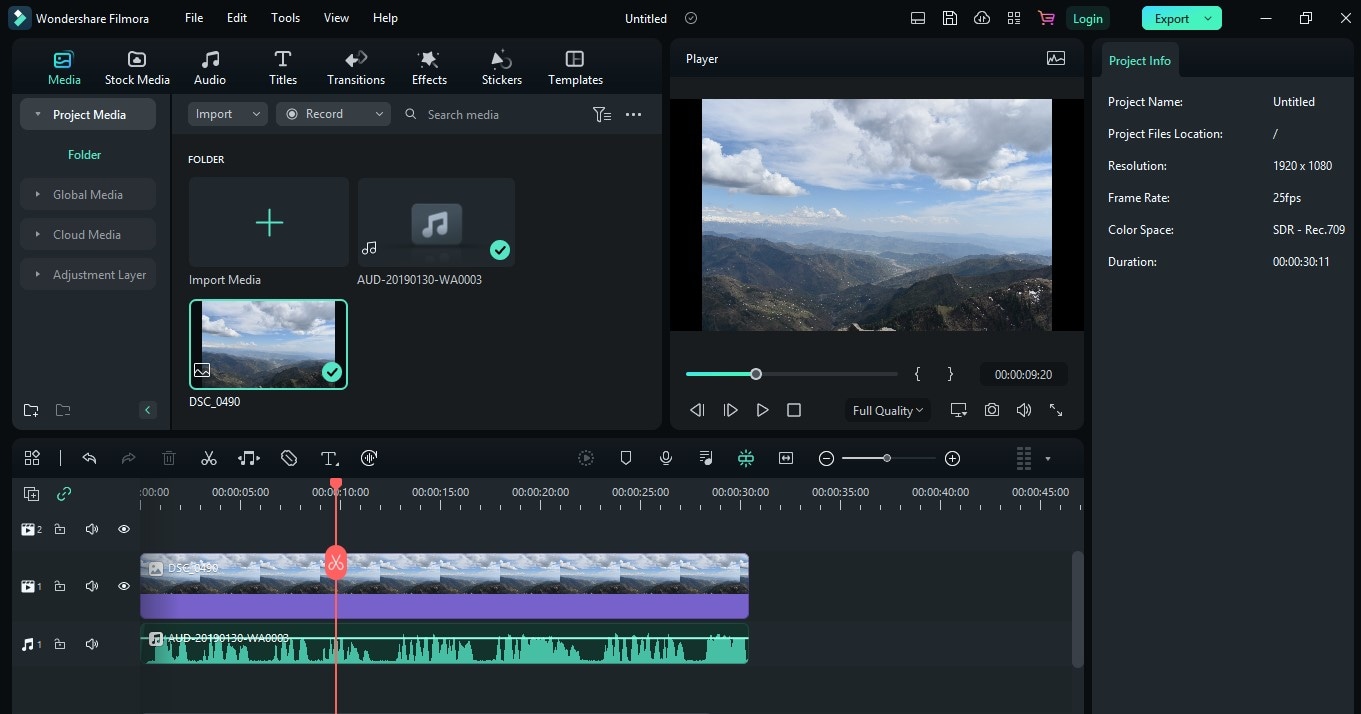Screen dimensions: 1361x714
Task: Click the player volume speaker icon
Action: point(1023,410)
